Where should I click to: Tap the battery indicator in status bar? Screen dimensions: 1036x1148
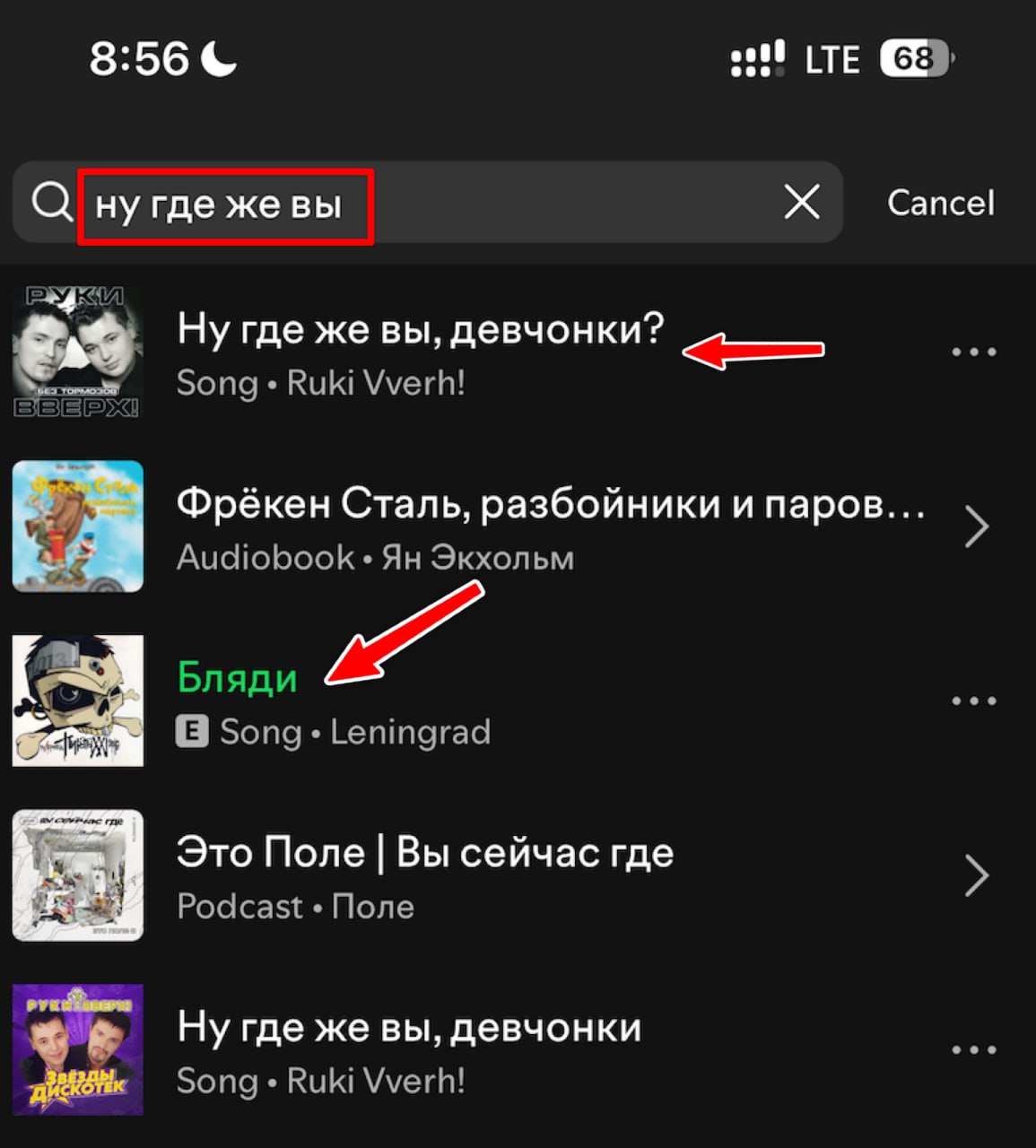coord(916,59)
